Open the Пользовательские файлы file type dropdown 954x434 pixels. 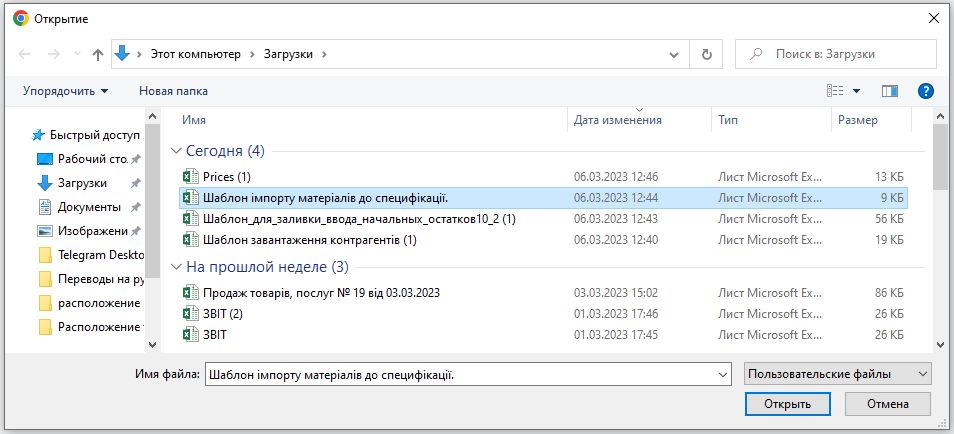tap(838, 373)
